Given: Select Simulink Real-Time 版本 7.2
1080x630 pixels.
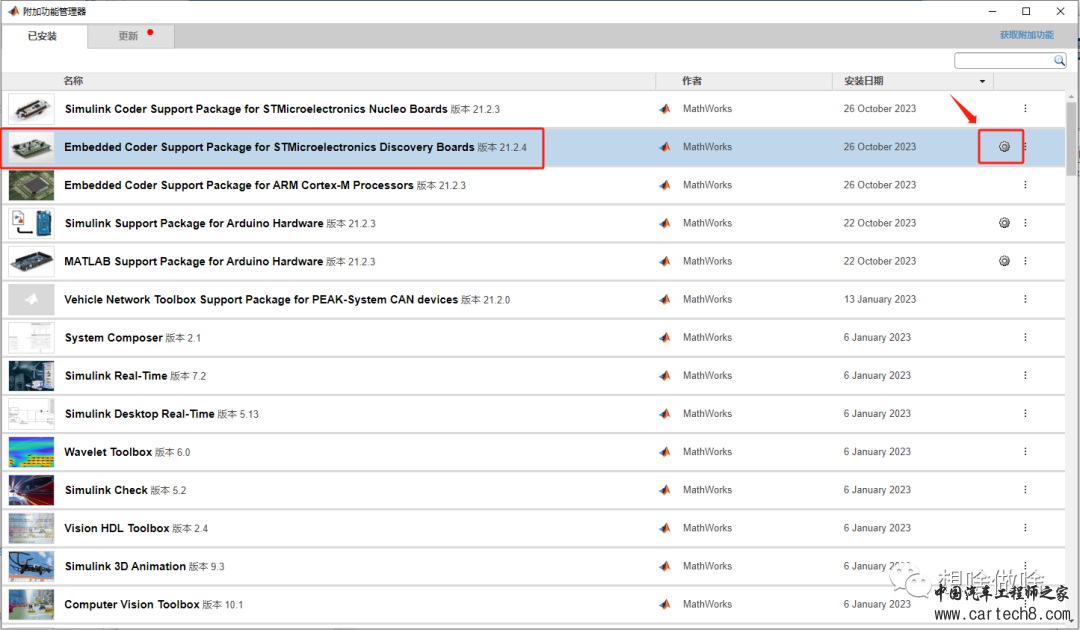Looking at the screenshot, I should click(135, 375).
